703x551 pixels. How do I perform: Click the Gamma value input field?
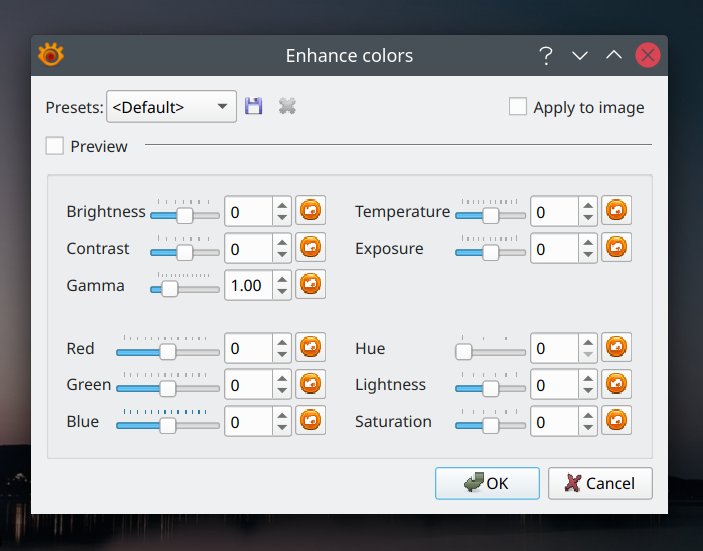tap(249, 285)
